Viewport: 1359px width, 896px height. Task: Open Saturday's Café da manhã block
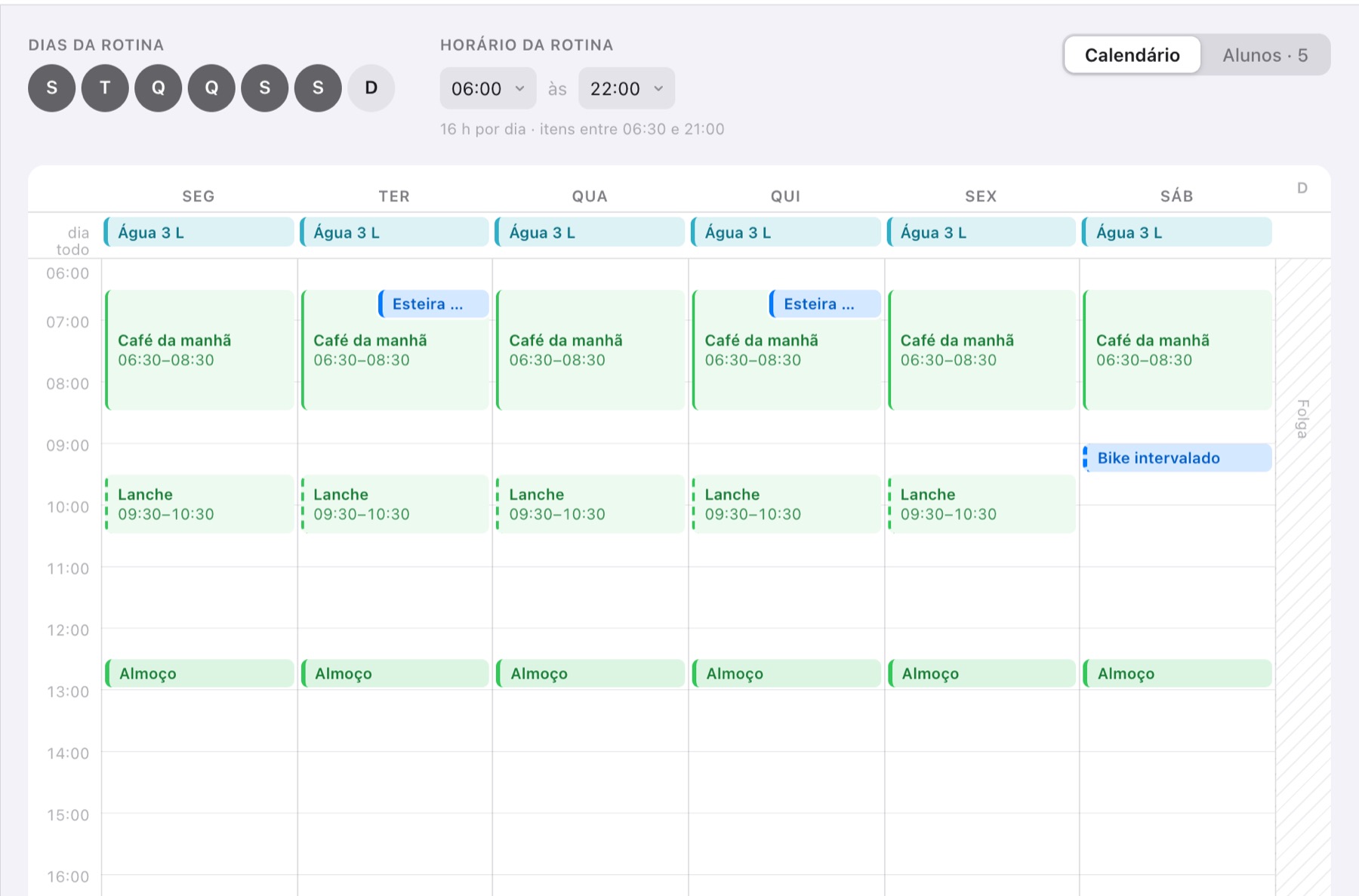point(1176,350)
